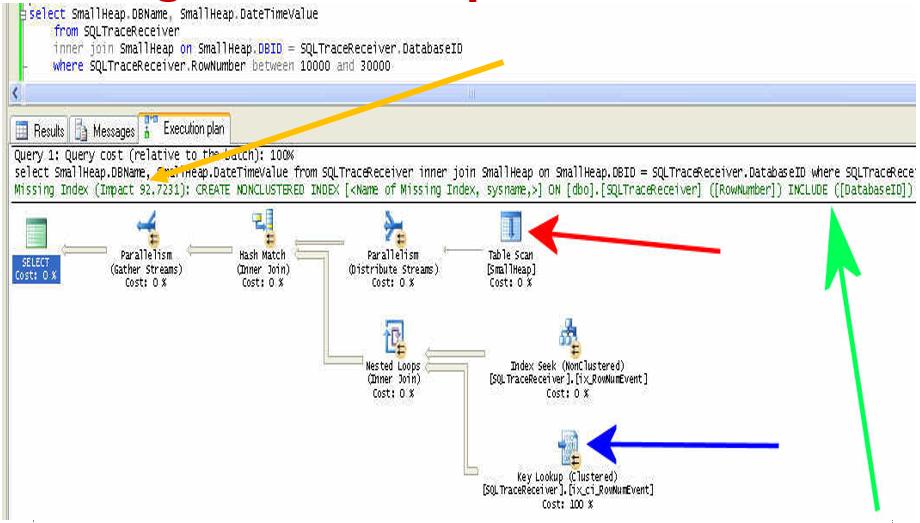Click the green Missing Index suggestion text

click(464, 190)
